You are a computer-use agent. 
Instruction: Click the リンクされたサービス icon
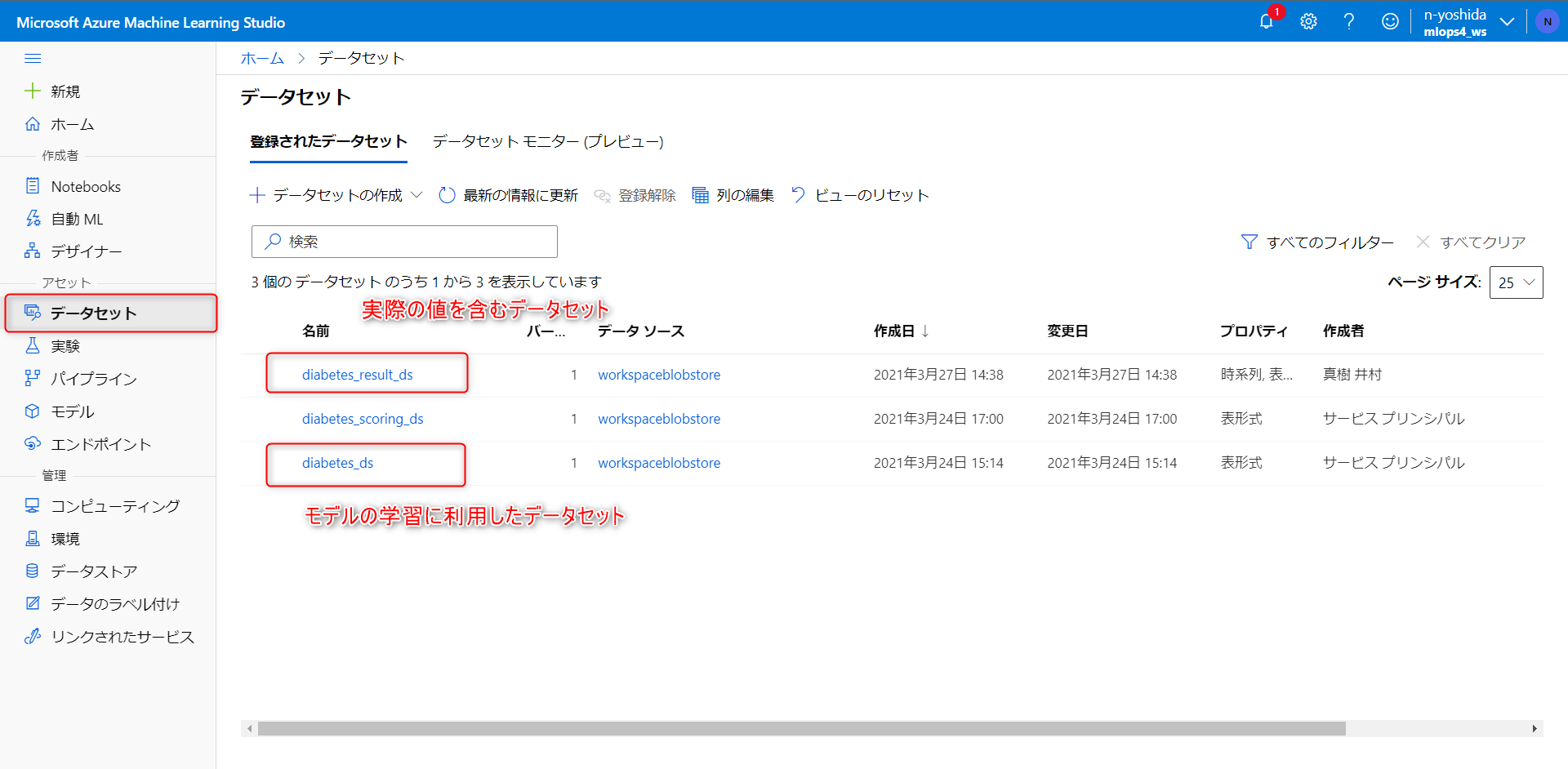[33, 637]
